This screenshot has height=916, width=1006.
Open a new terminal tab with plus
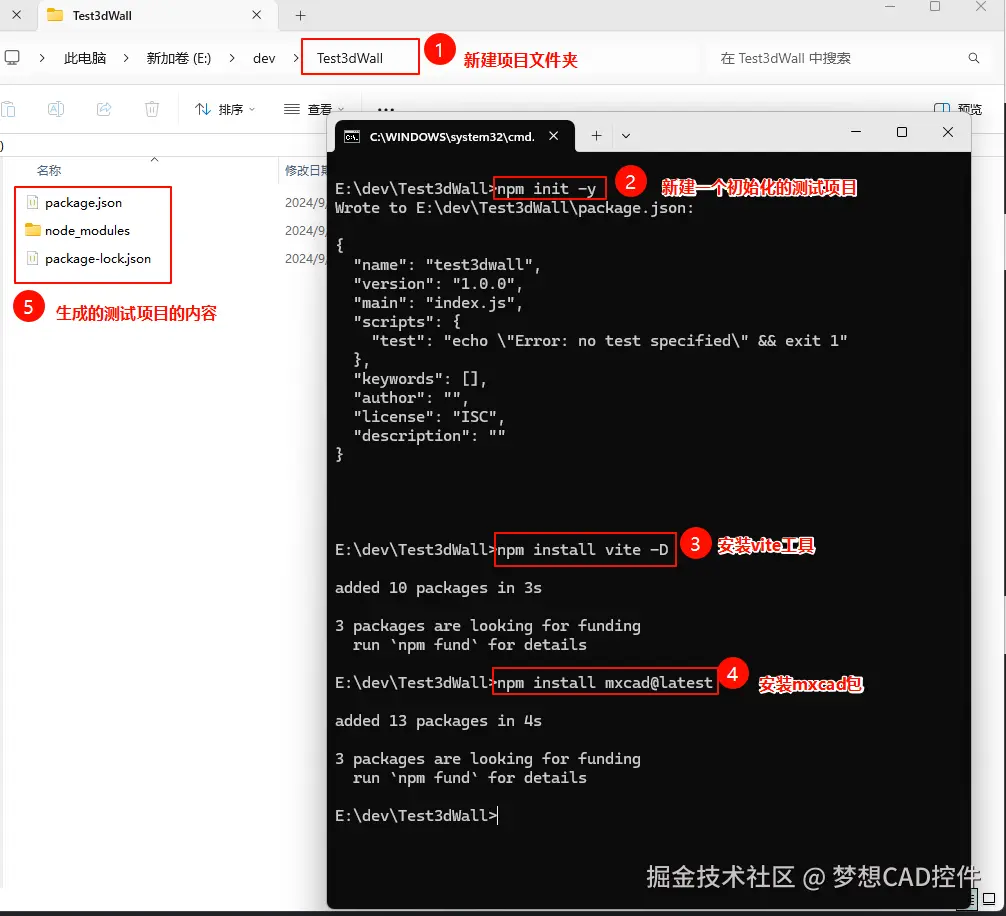(x=597, y=136)
